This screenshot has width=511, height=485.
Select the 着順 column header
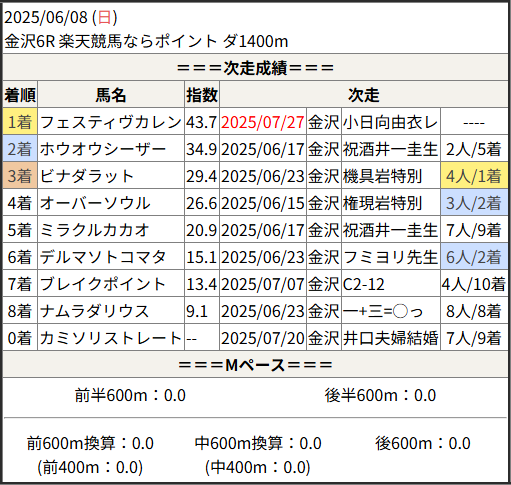(x=20, y=95)
